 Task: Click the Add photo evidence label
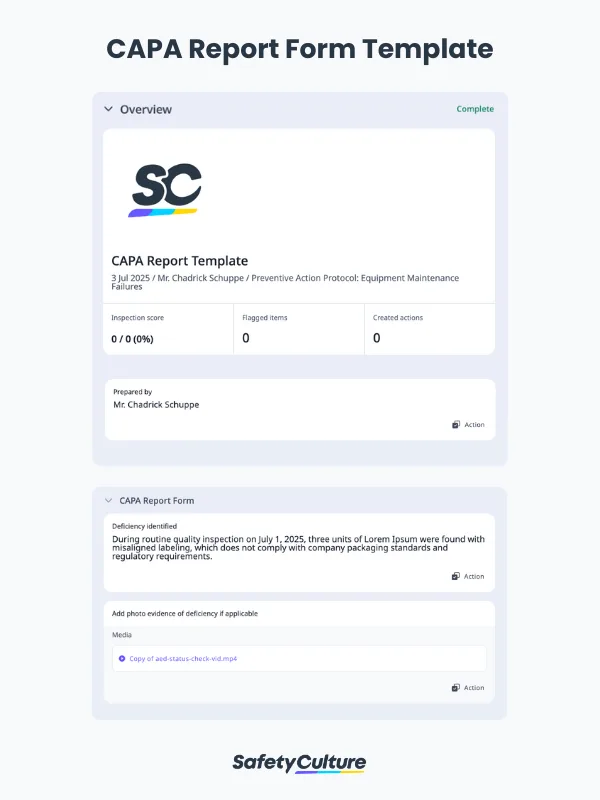[185, 613]
